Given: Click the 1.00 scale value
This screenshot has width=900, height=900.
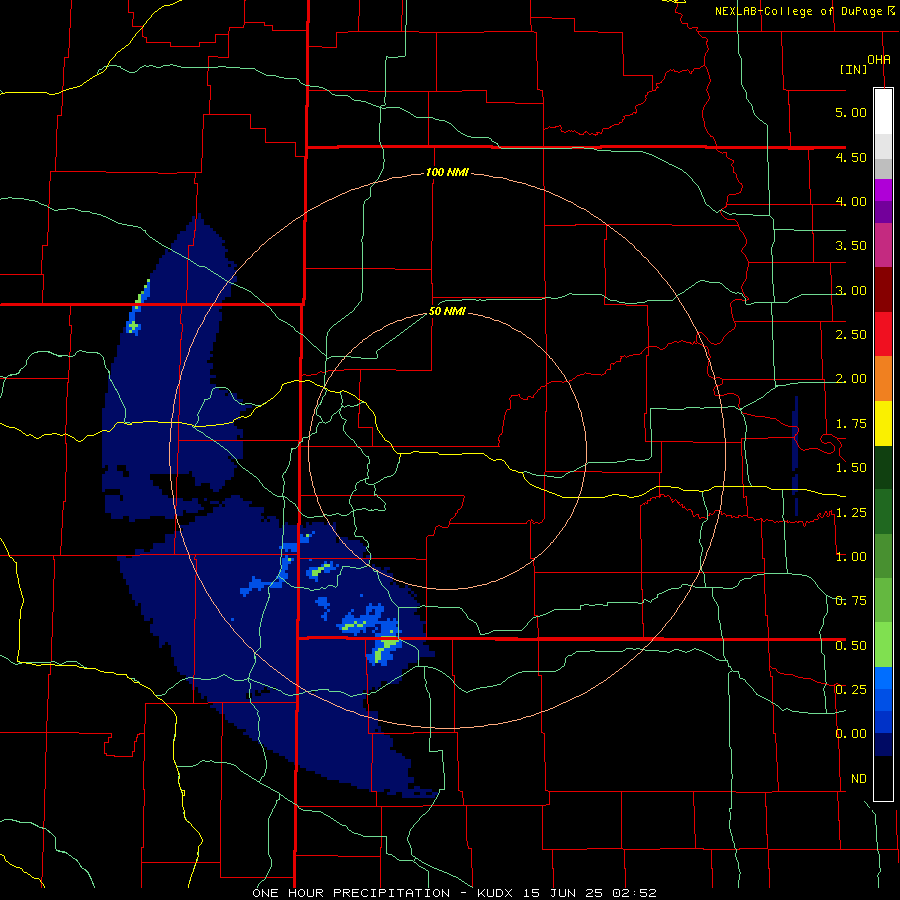Looking at the screenshot, I should [851, 557].
